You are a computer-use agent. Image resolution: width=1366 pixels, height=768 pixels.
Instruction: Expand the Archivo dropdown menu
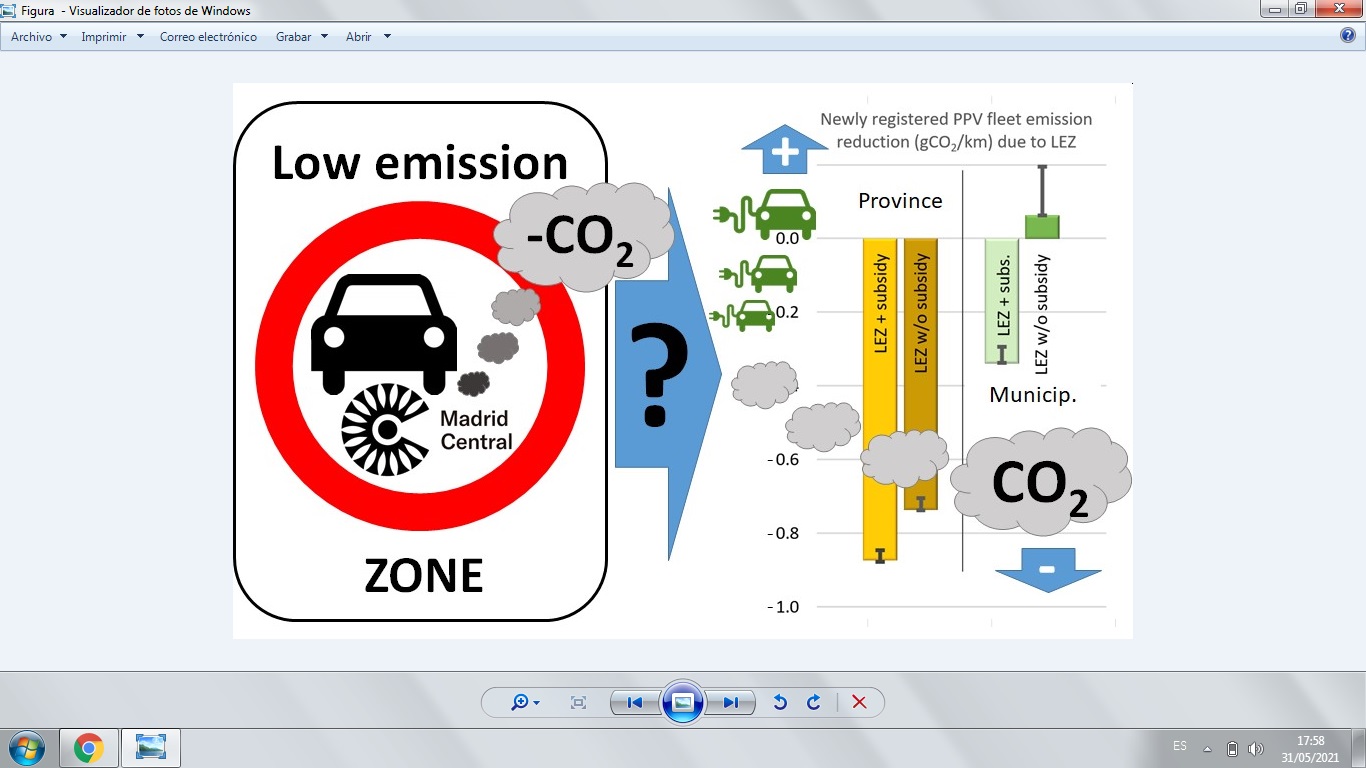click(38, 37)
